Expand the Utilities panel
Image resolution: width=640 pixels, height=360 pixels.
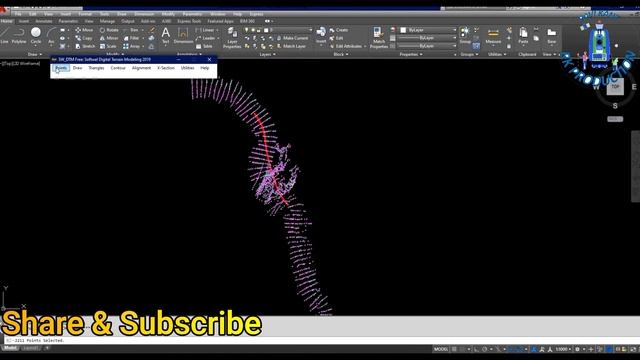click(x=497, y=54)
